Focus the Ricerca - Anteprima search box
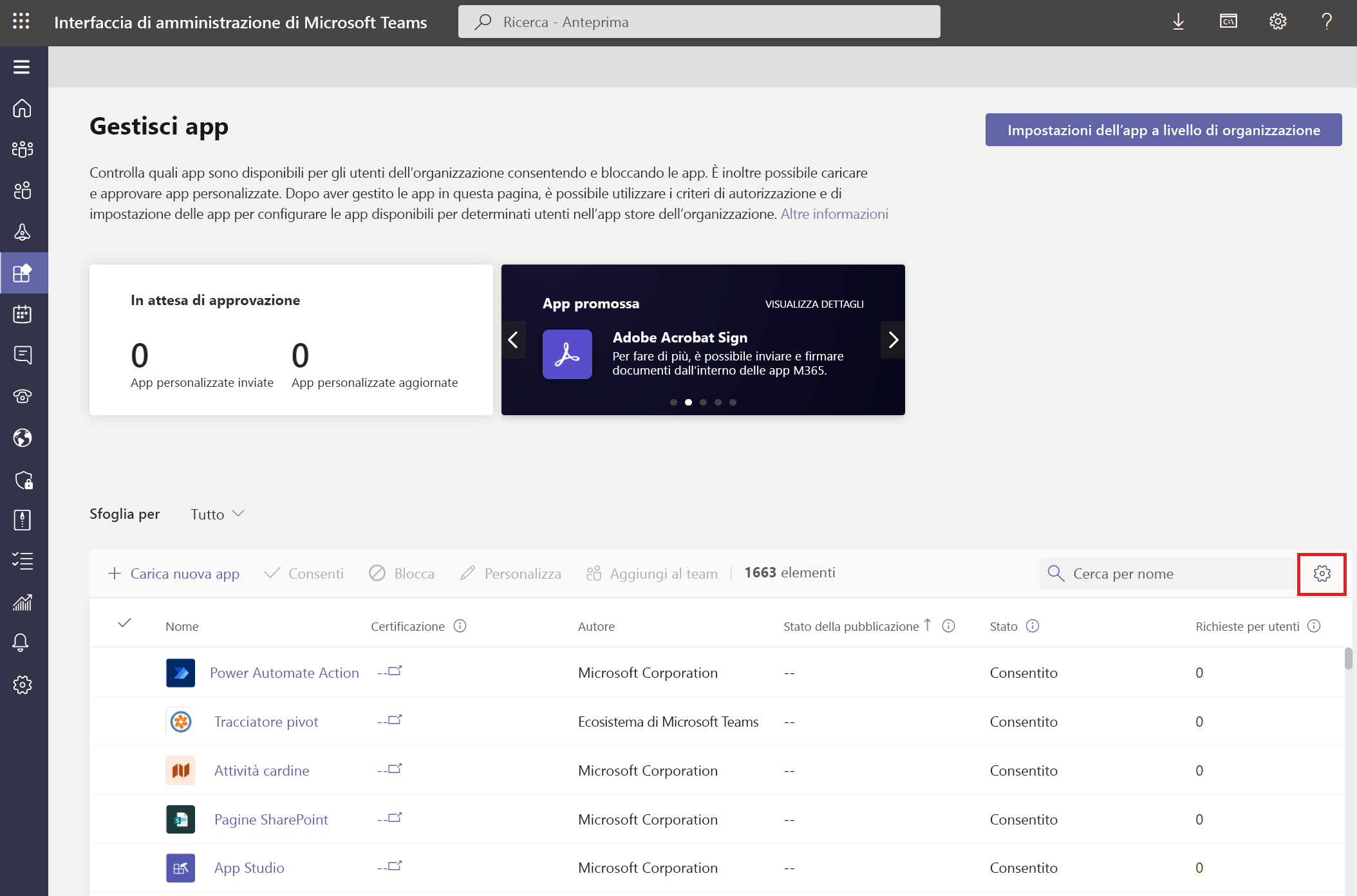The image size is (1357, 896). click(699, 22)
